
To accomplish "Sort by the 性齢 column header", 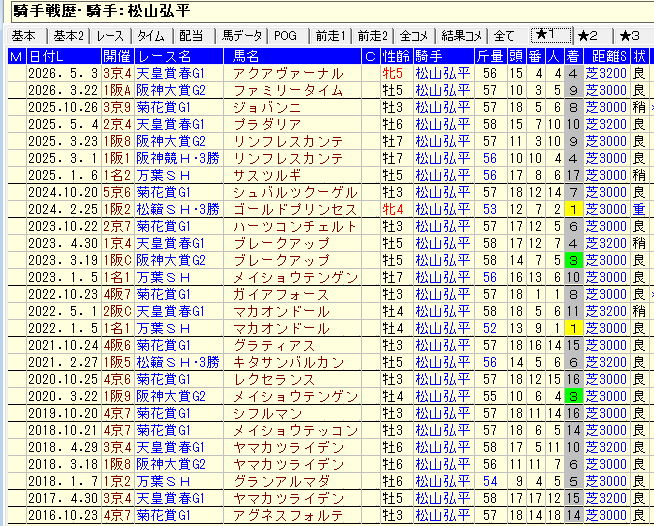I will (397, 56).
